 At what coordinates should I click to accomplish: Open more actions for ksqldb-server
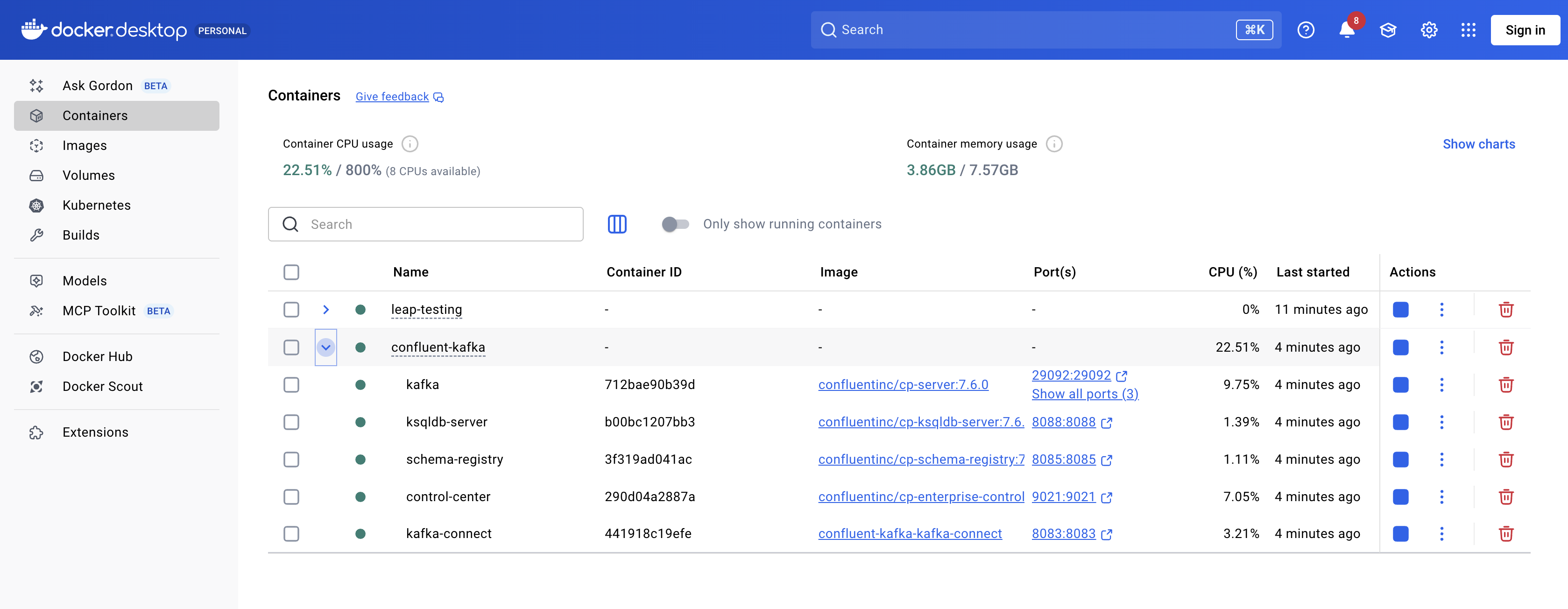coord(1441,422)
